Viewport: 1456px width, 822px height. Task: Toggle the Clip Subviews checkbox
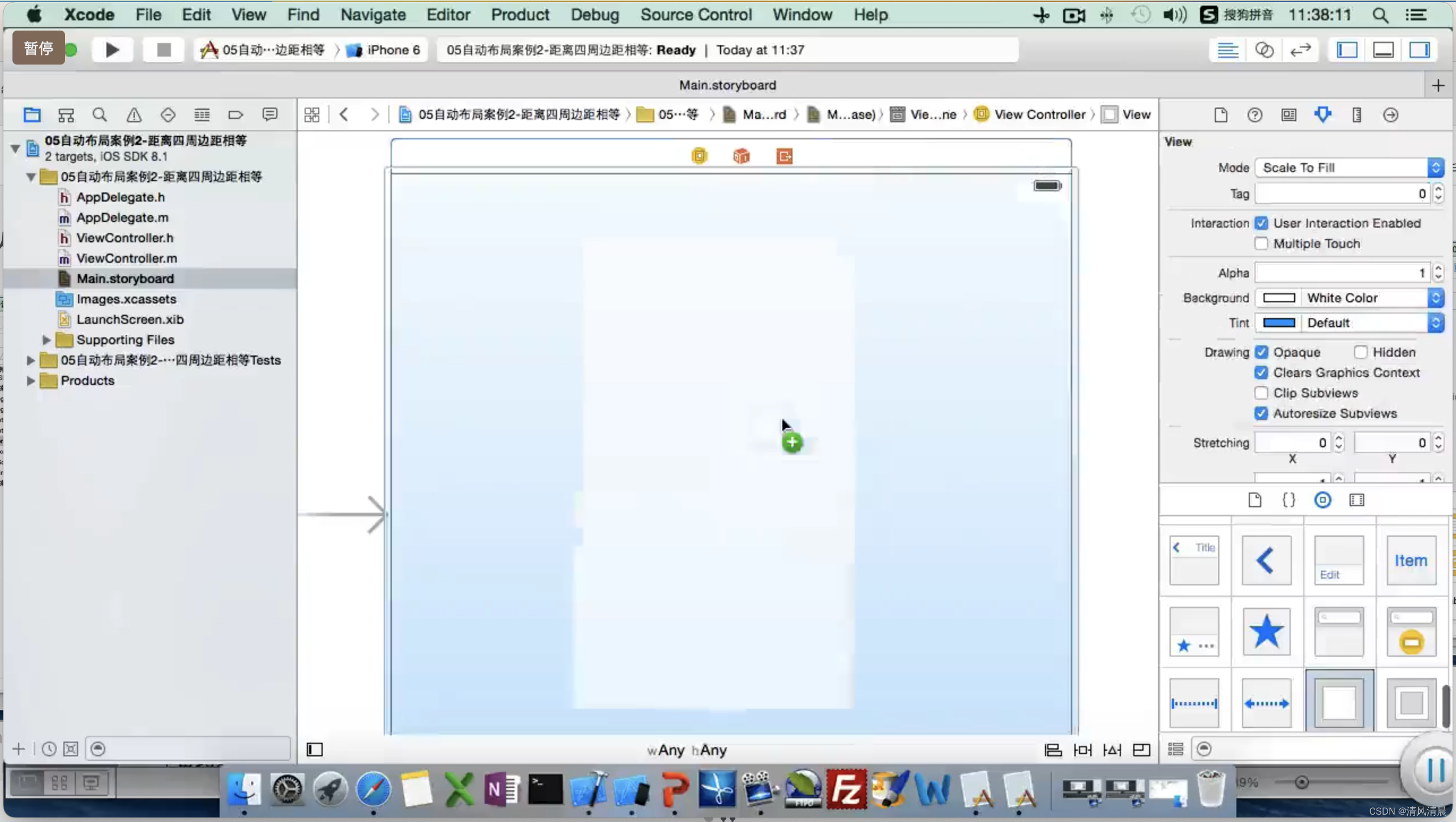coord(1261,392)
